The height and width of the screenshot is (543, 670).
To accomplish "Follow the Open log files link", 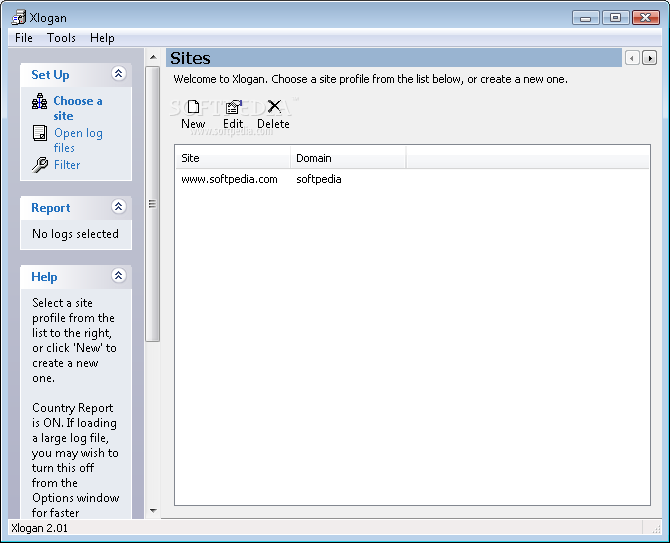I will coord(78,140).
